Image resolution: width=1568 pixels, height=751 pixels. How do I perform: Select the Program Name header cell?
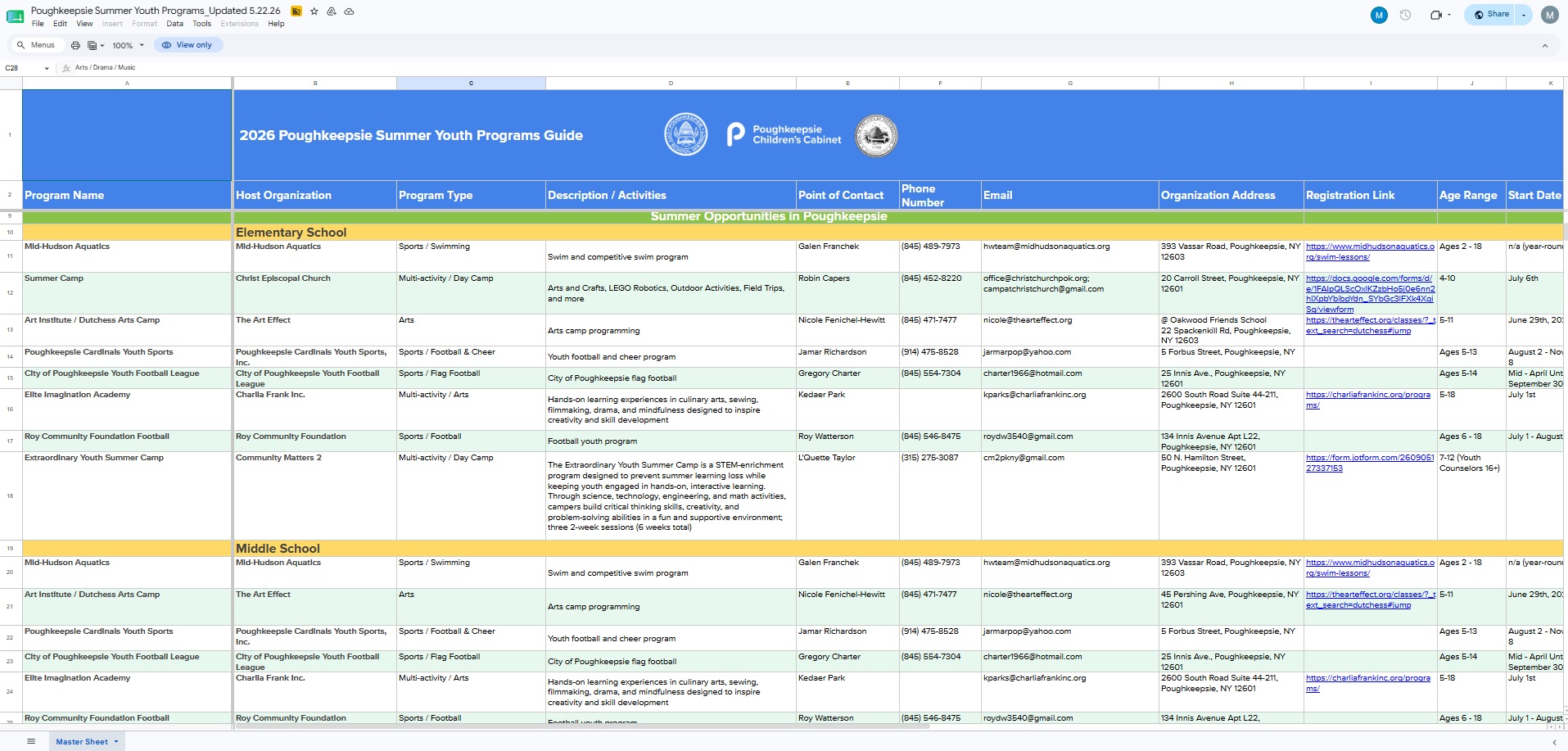pos(127,195)
